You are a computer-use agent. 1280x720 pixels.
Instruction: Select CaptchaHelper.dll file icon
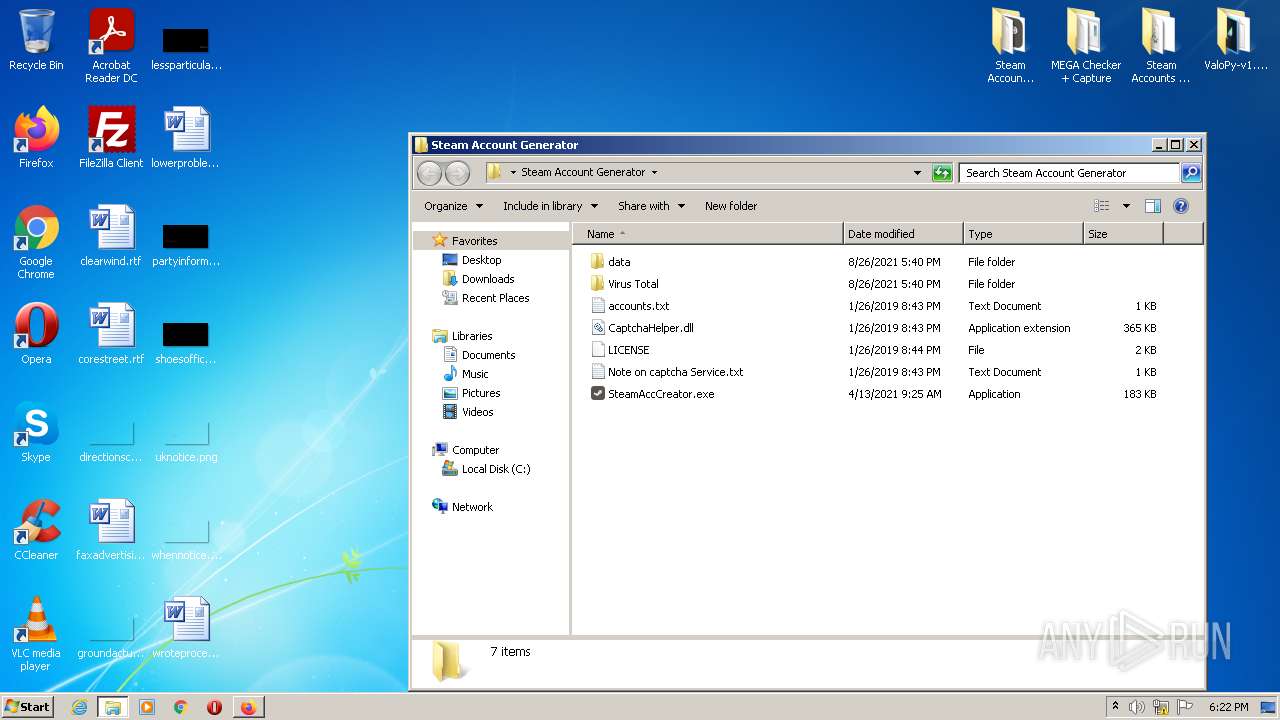[x=598, y=328]
